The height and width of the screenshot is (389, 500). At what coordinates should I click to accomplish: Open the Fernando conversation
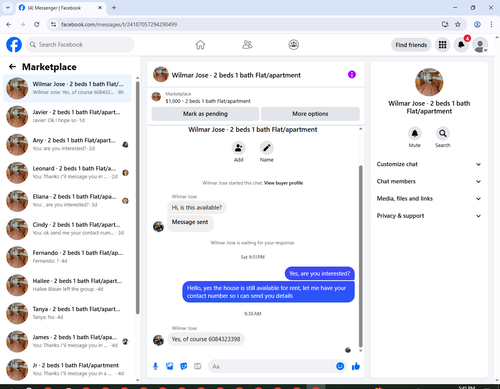pyautogui.click(x=68, y=257)
